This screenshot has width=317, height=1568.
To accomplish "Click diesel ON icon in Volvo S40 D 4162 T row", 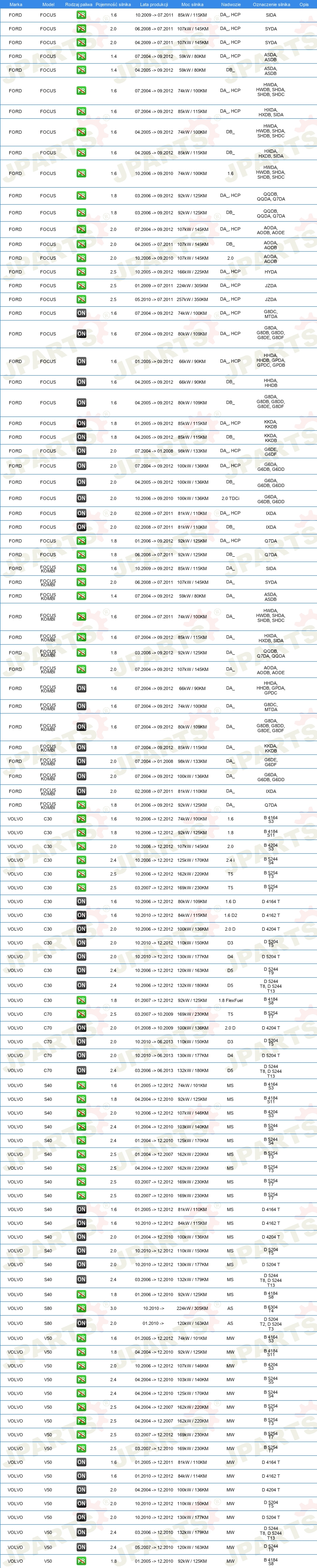I will 81,1223.
